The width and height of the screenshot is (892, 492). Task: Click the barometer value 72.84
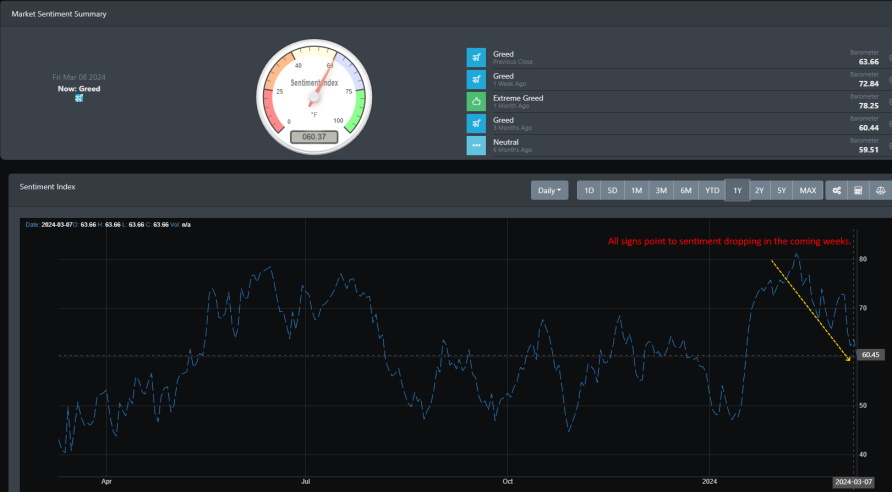tap(869, 84)
